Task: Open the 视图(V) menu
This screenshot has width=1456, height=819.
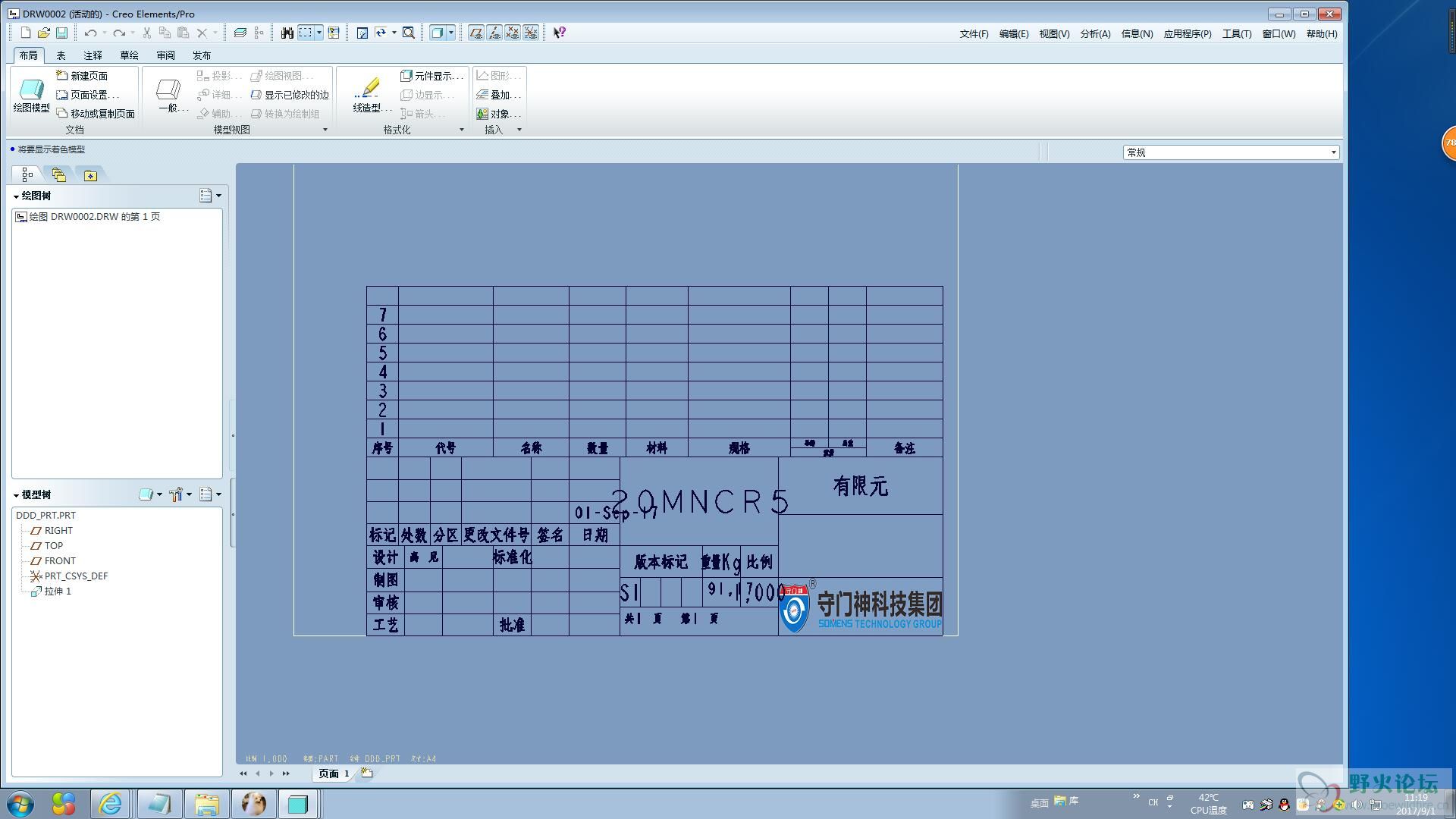Action: 1054,33
